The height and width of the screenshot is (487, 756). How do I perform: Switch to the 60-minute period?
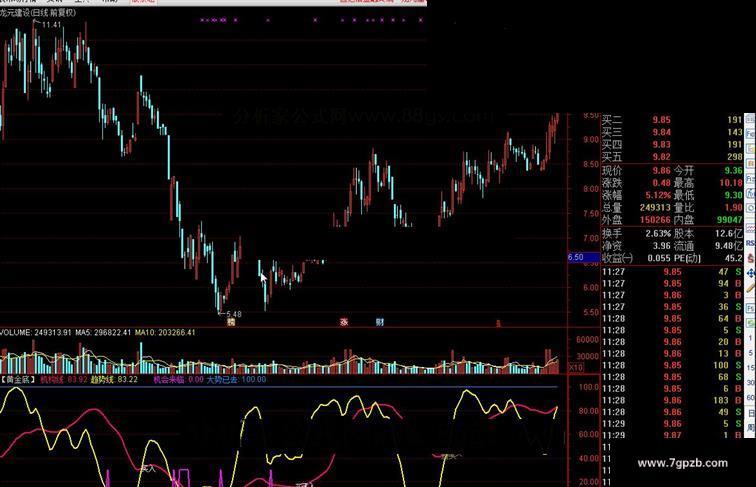click(x=751, y=398)
